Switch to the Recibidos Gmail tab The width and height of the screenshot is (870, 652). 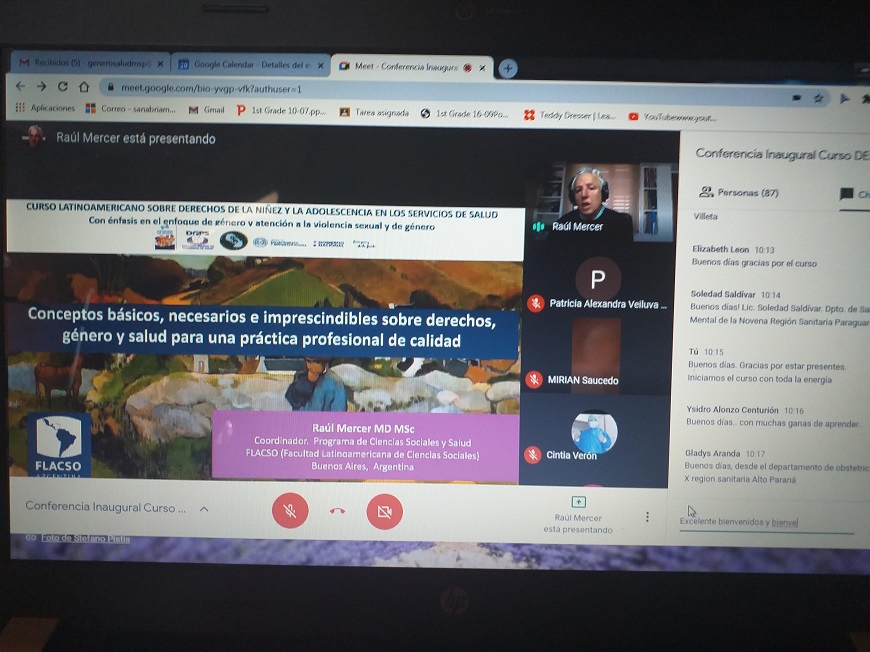pyautogui.click(x=90, y=63)
